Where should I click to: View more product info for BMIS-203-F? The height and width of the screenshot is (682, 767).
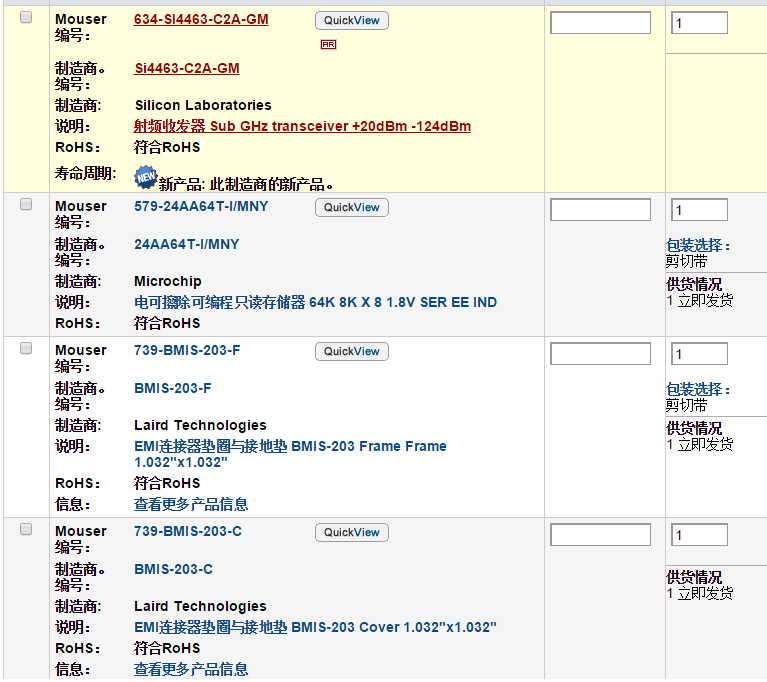[191, 504]
